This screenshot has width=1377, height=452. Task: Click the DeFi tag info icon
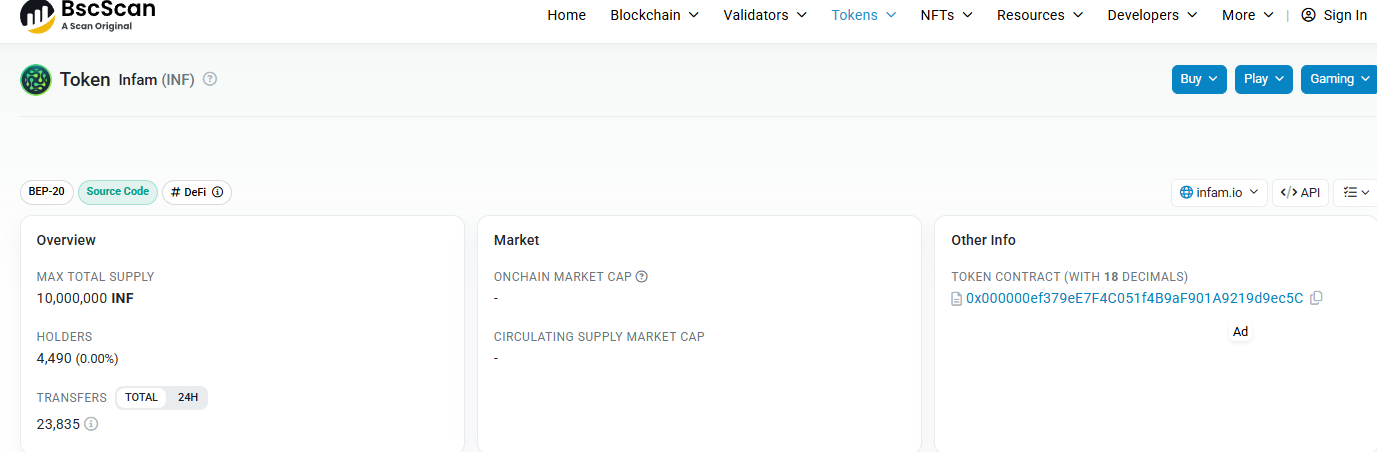(x=218, y=192)
